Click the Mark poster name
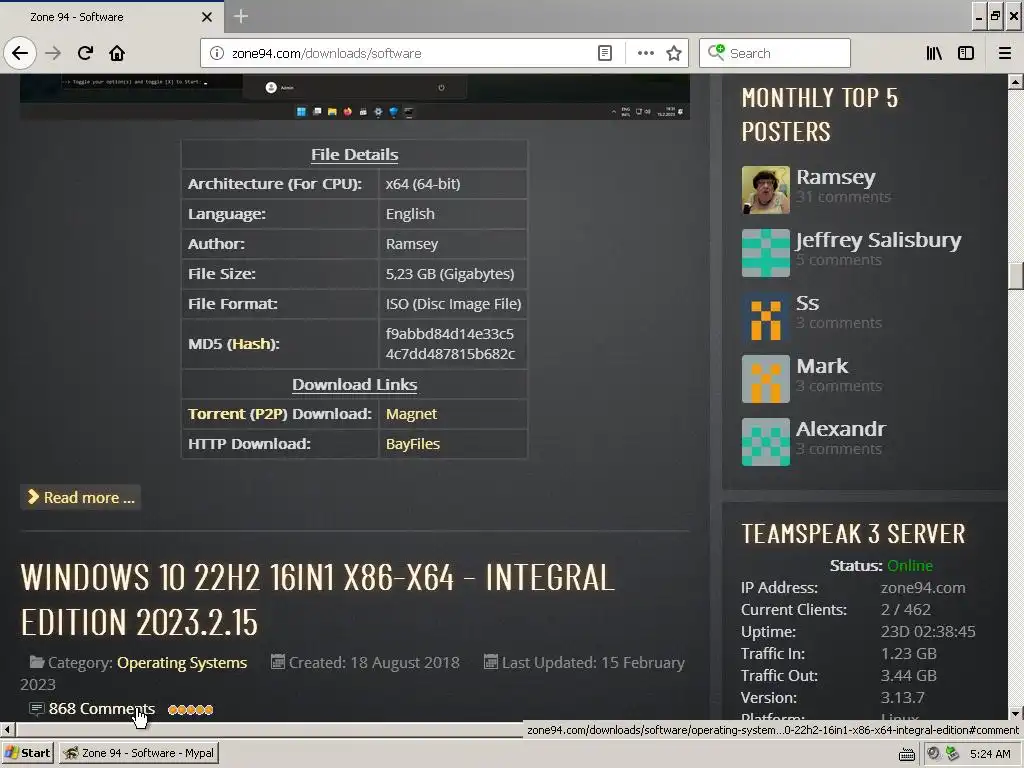This screenshot has height=768, width=1024. [822, 366]
